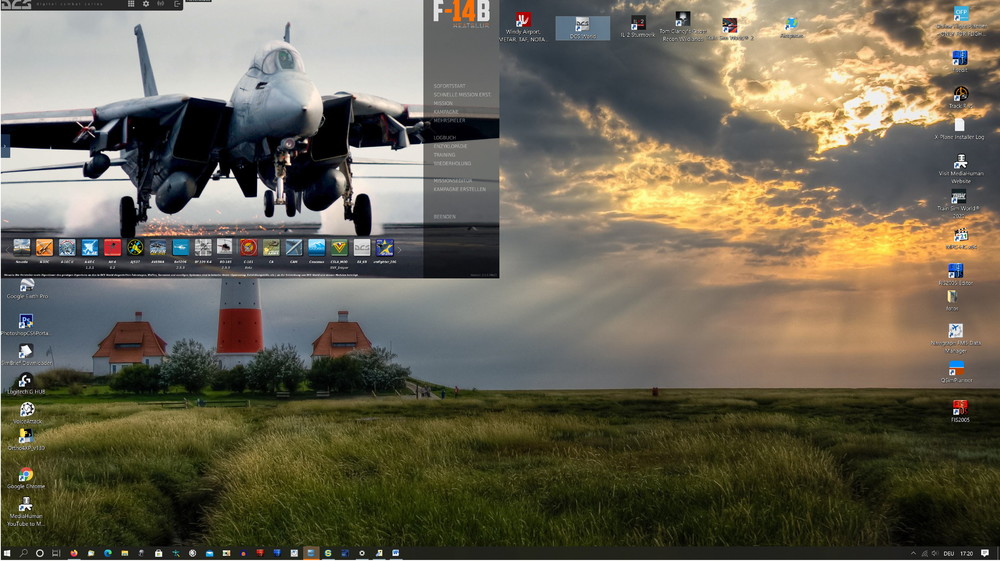Open DCS settings gear icon
The width and height of the screenshot is (1000, 561).
(145, 4)
